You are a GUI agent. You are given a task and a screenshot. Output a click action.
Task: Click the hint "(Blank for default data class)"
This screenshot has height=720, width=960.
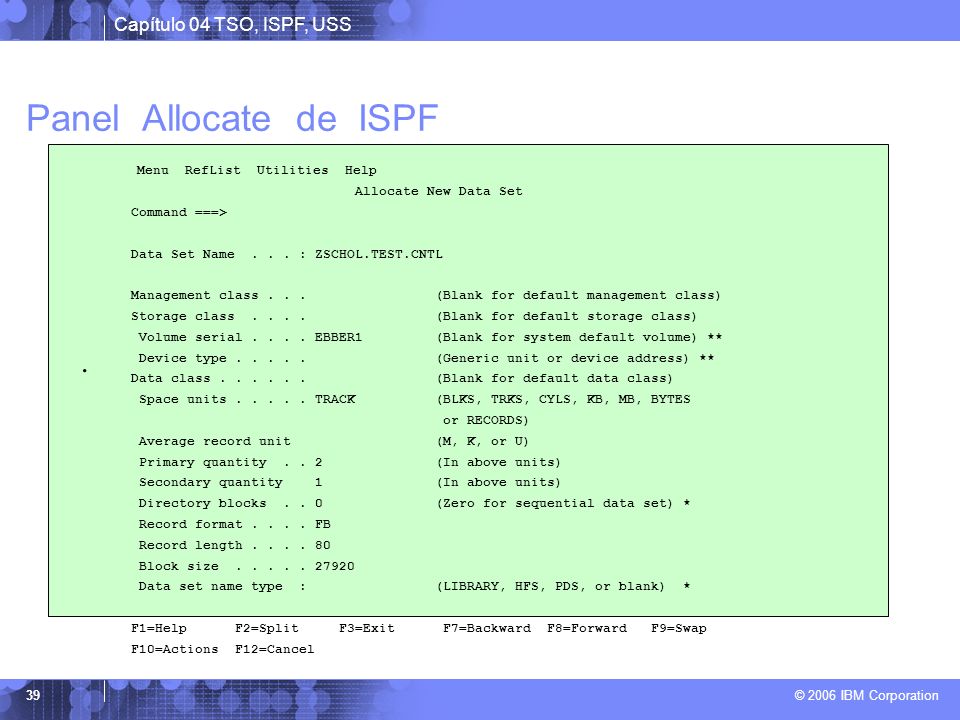point(555,378)
